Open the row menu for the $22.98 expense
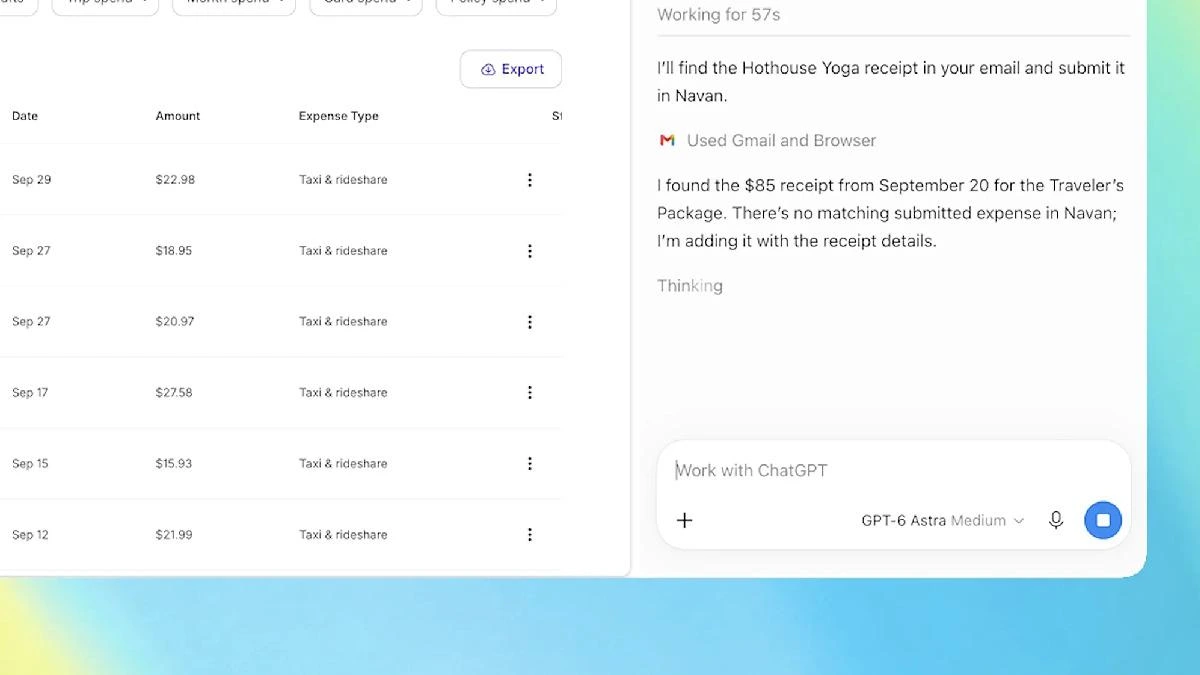 click(x=530, y=180)
